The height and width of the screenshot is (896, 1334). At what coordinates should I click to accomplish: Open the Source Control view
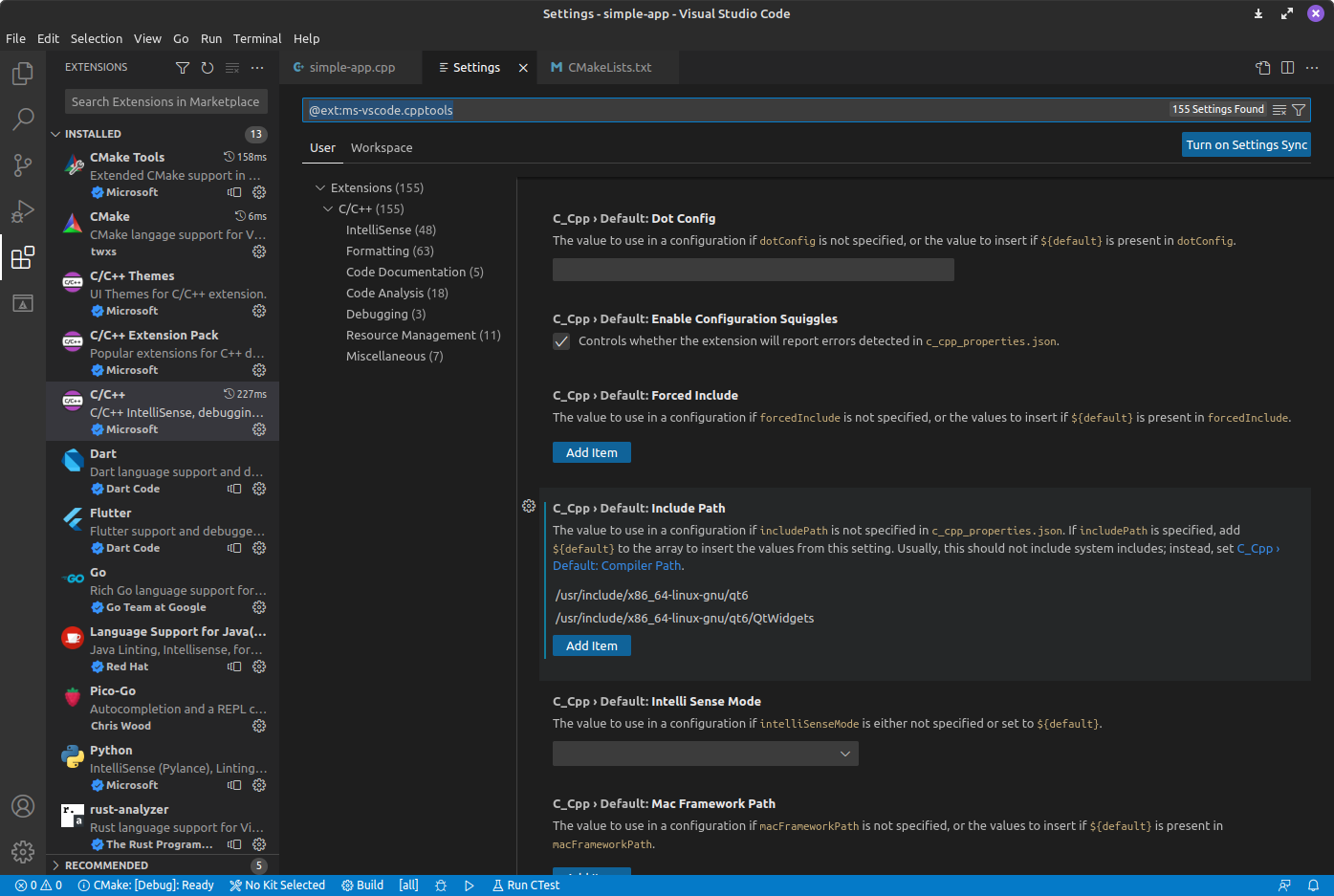(23, 165)
